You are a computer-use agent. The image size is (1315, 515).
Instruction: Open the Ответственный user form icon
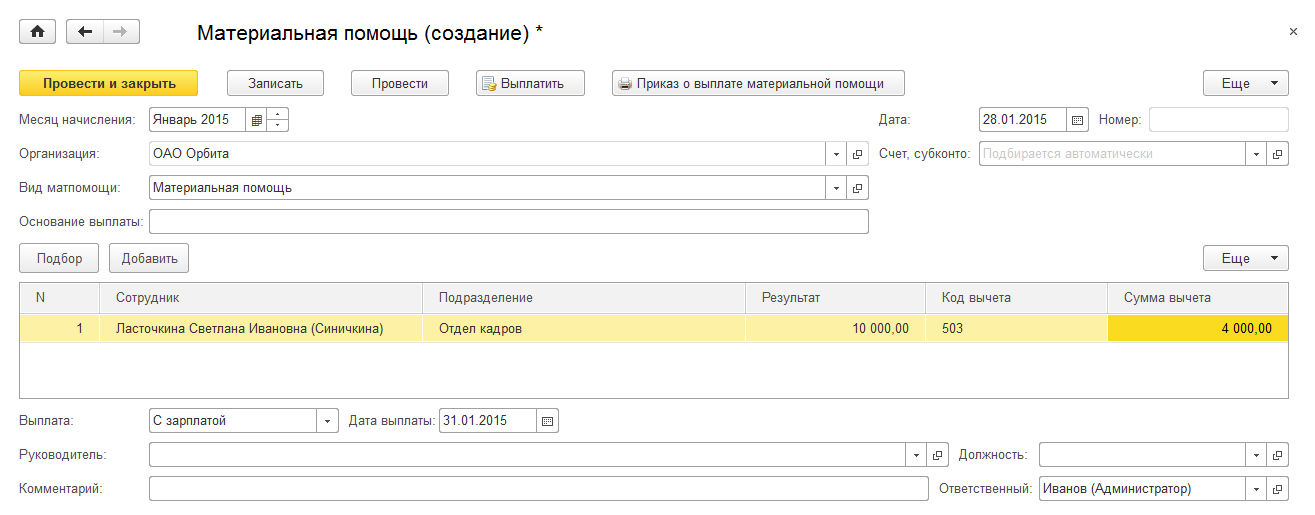point(1277,488)
